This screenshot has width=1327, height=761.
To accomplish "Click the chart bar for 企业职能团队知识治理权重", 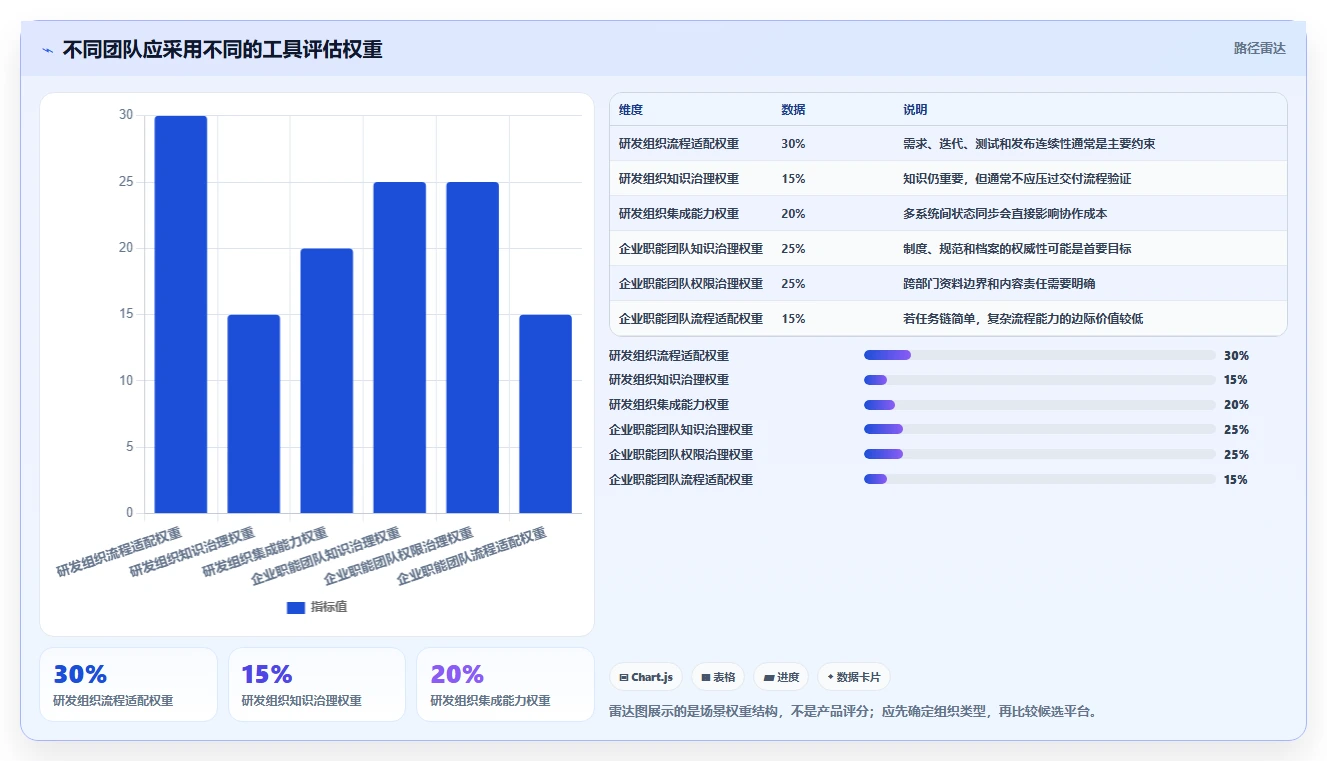I will 400,348.
